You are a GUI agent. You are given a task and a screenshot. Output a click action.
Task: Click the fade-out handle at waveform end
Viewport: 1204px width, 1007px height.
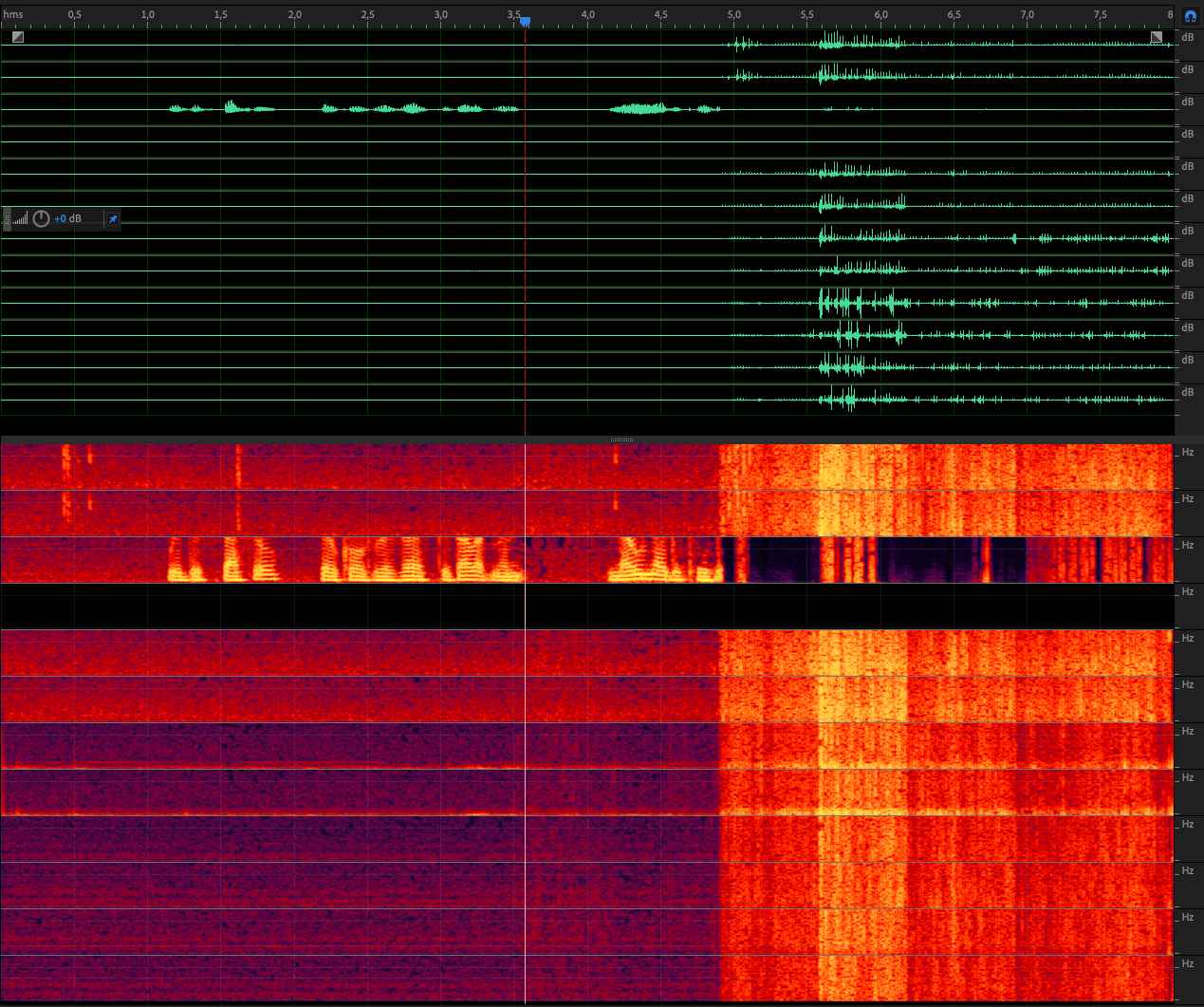pyautogui.click(x=1157, y=37)
